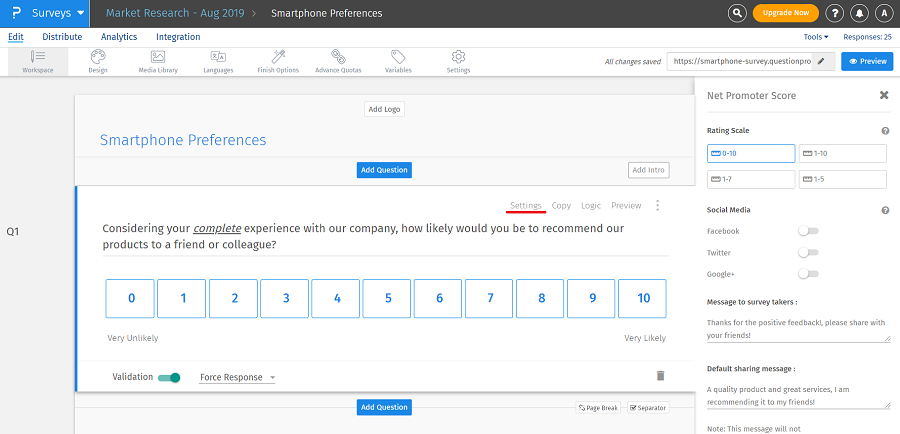The height and width of the screenshot is (434, 900).
Task: Open the Media Library
Action: (x=158, y=60)
